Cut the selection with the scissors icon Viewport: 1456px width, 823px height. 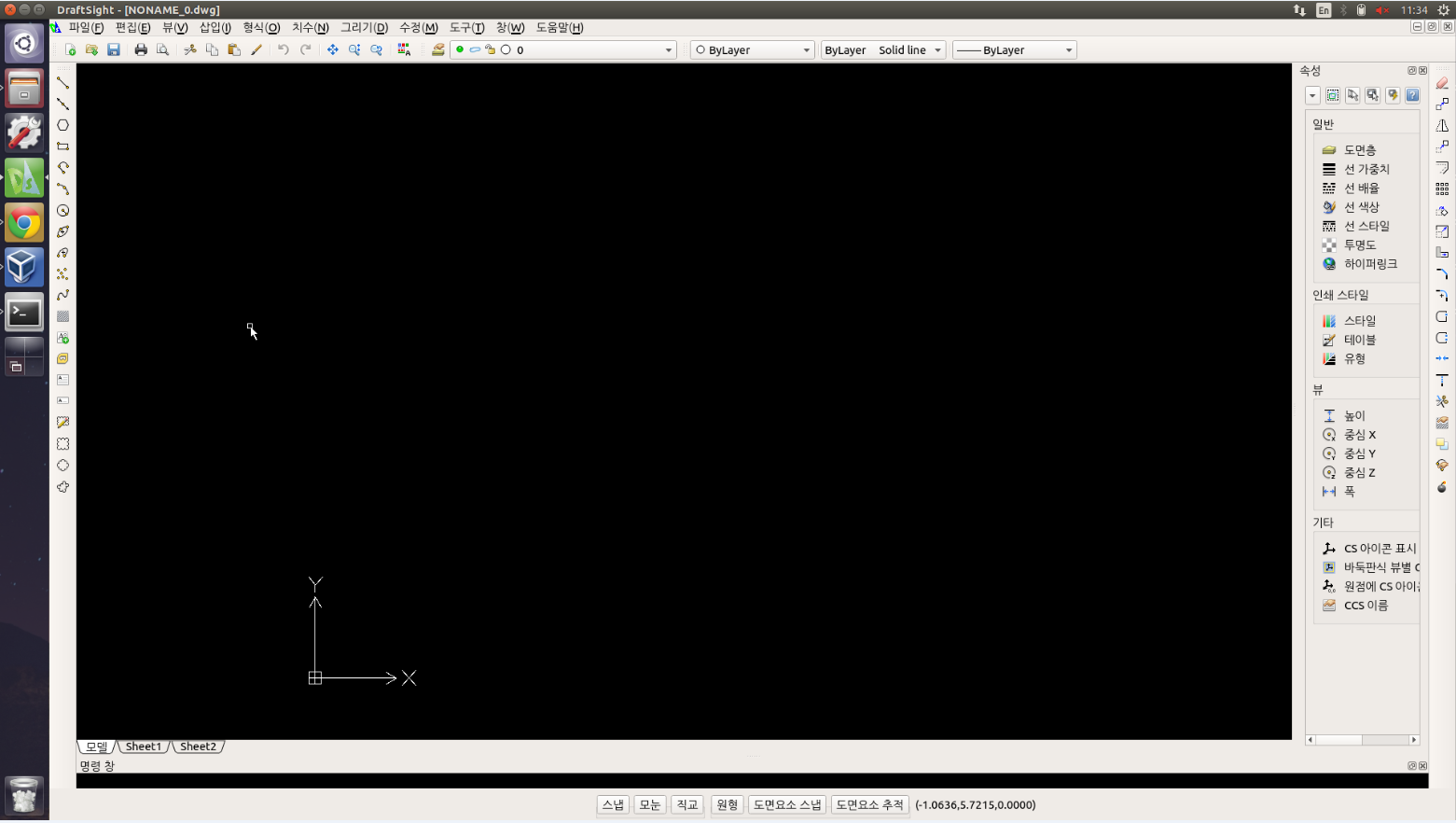(x=190, y=50)
